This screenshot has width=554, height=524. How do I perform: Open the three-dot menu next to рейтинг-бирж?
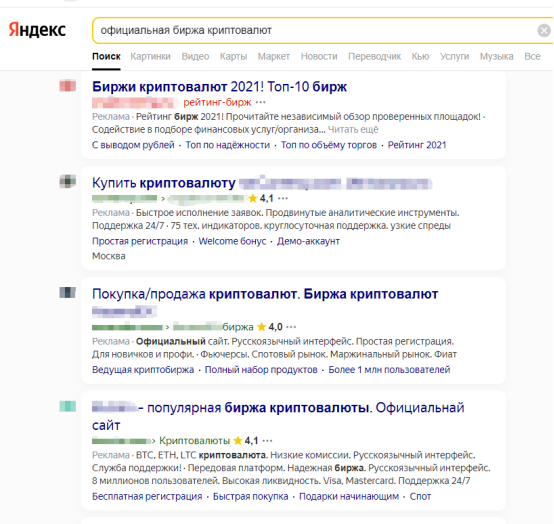point(261,102)
